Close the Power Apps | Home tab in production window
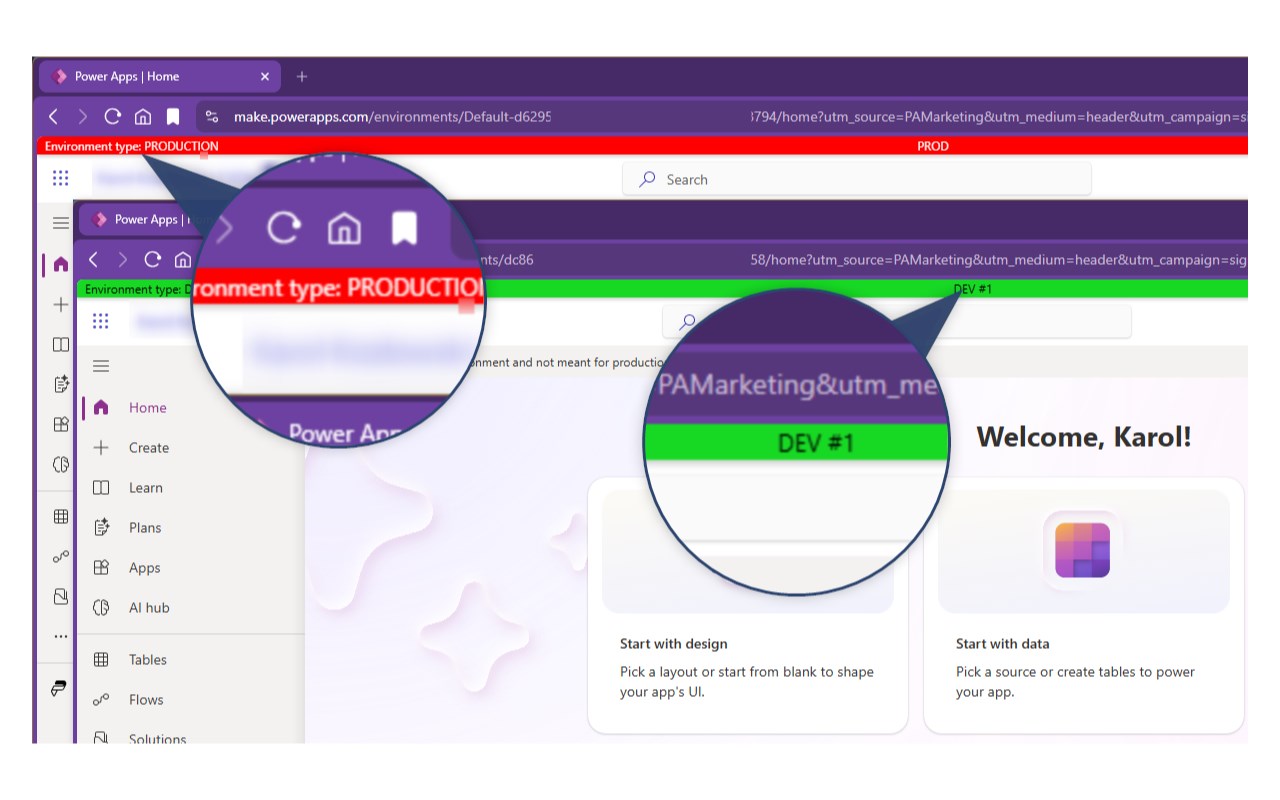 coord(265,76)
